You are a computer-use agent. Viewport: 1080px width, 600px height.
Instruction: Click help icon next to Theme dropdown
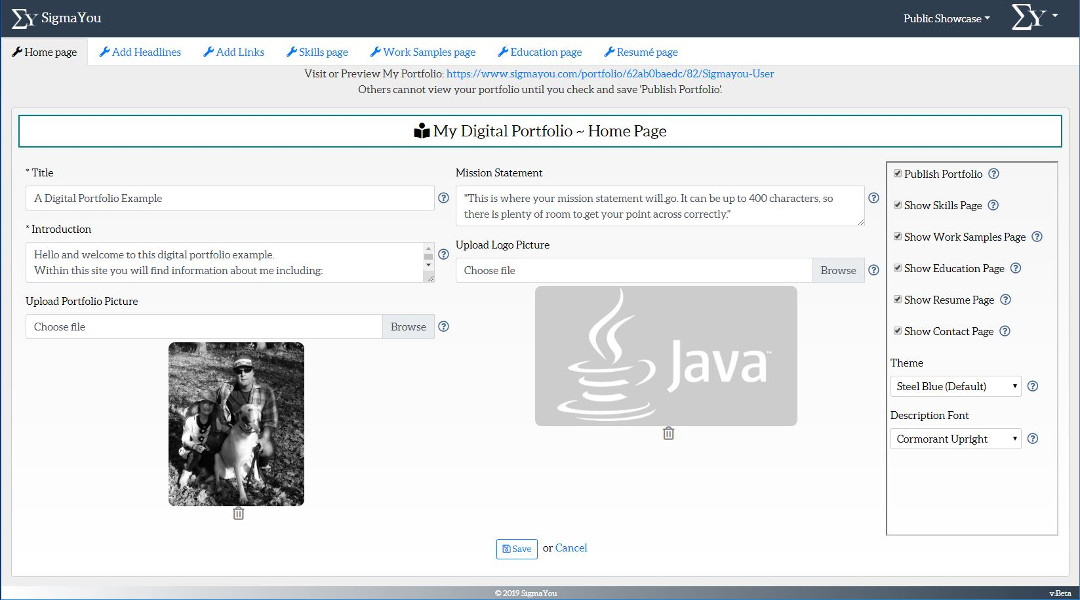point(1032,386)
